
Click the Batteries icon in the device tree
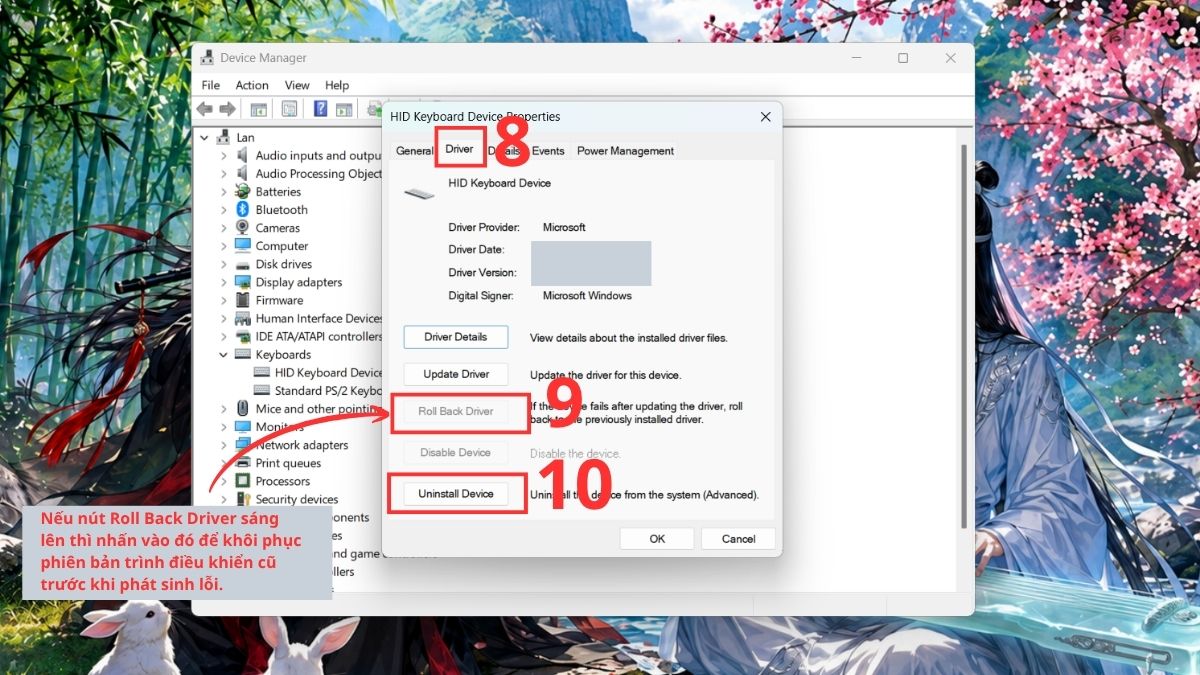pyautogui.click(x=242, y=192)
